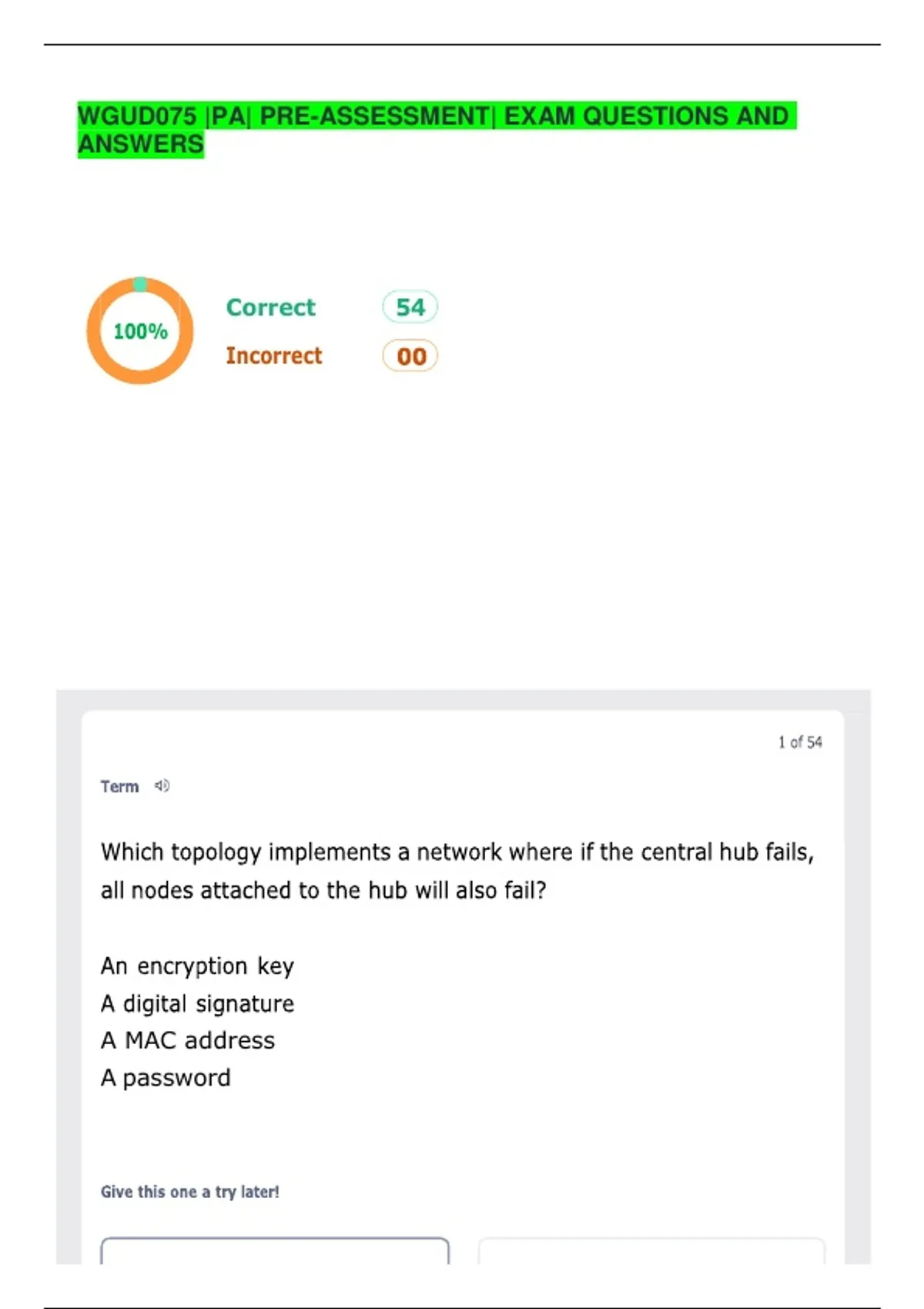Pick the option A password
The width and height of the screenshot is (924, 1309).
(166, 1077)
